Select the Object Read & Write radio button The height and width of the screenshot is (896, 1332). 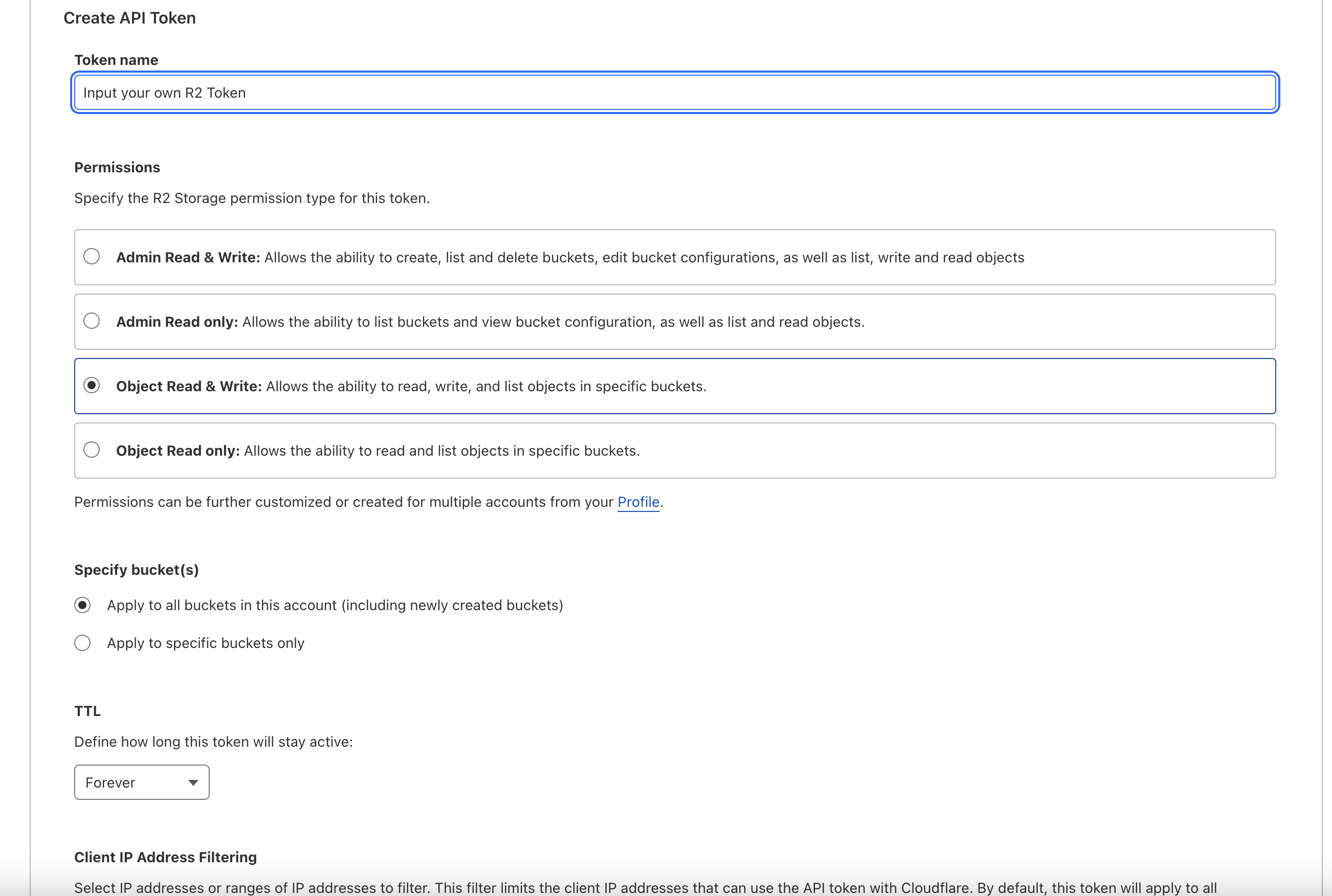coord(92,386)
